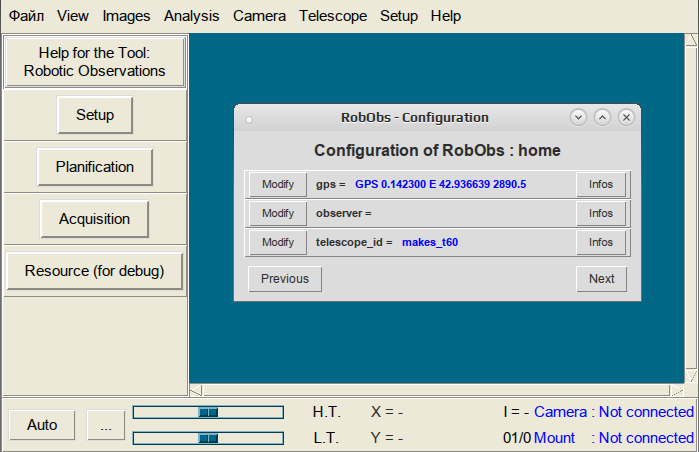Image resolution: width=699 pixels, height=452 pixels.
Task: Shade the RobObs dialog with down-chevron icon
Action: (x=578, y=118)
